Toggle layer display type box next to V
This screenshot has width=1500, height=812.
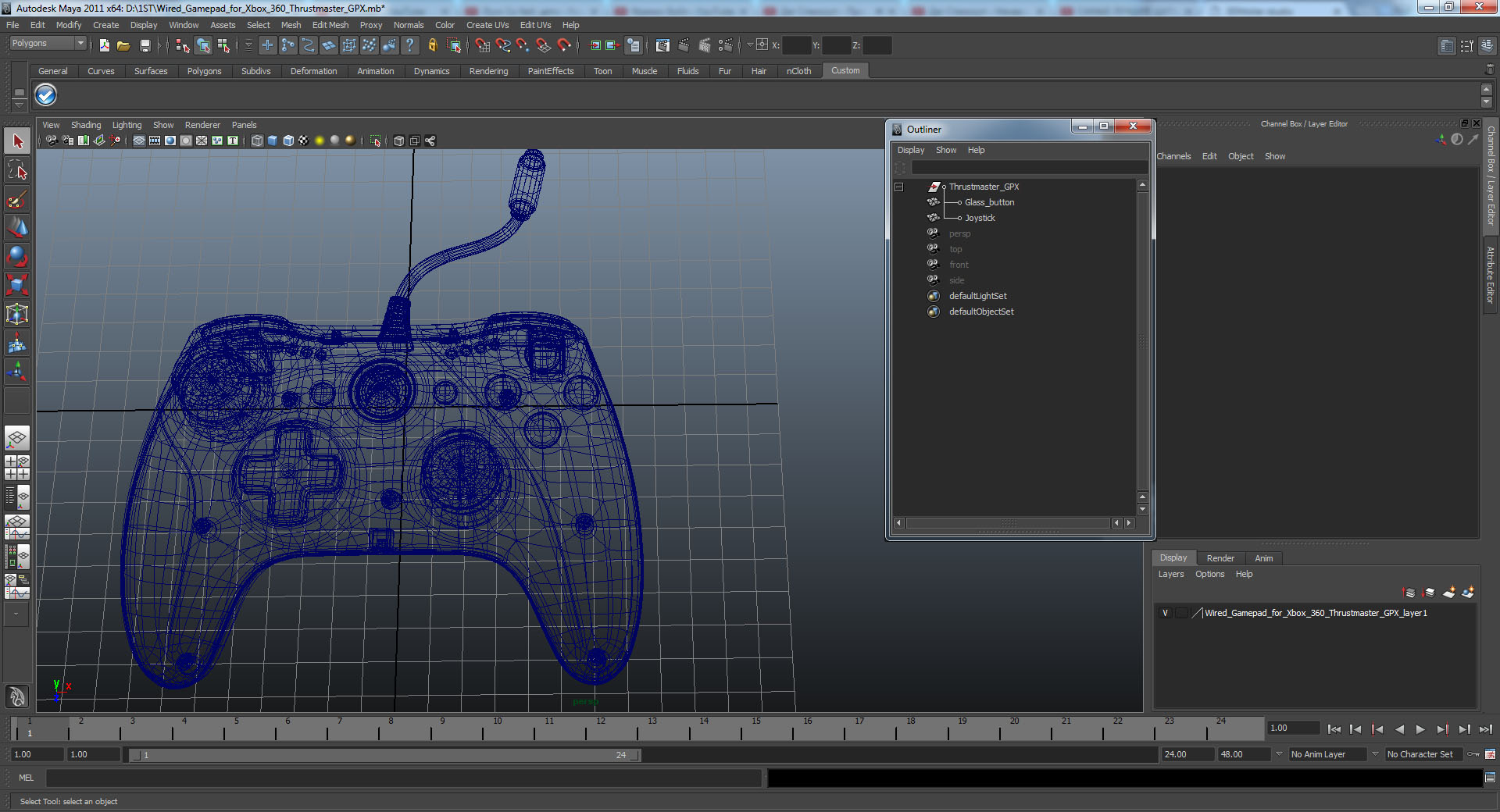coord(1181,613)
